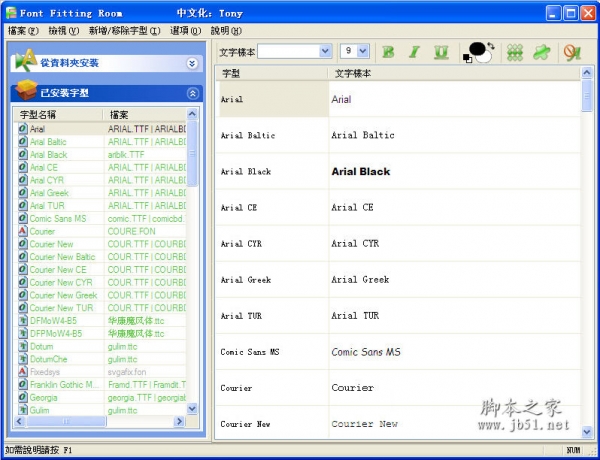Open the font size 9 dropdown
The height and width of the screenshot is (460, 600).
tap(363, 51)
